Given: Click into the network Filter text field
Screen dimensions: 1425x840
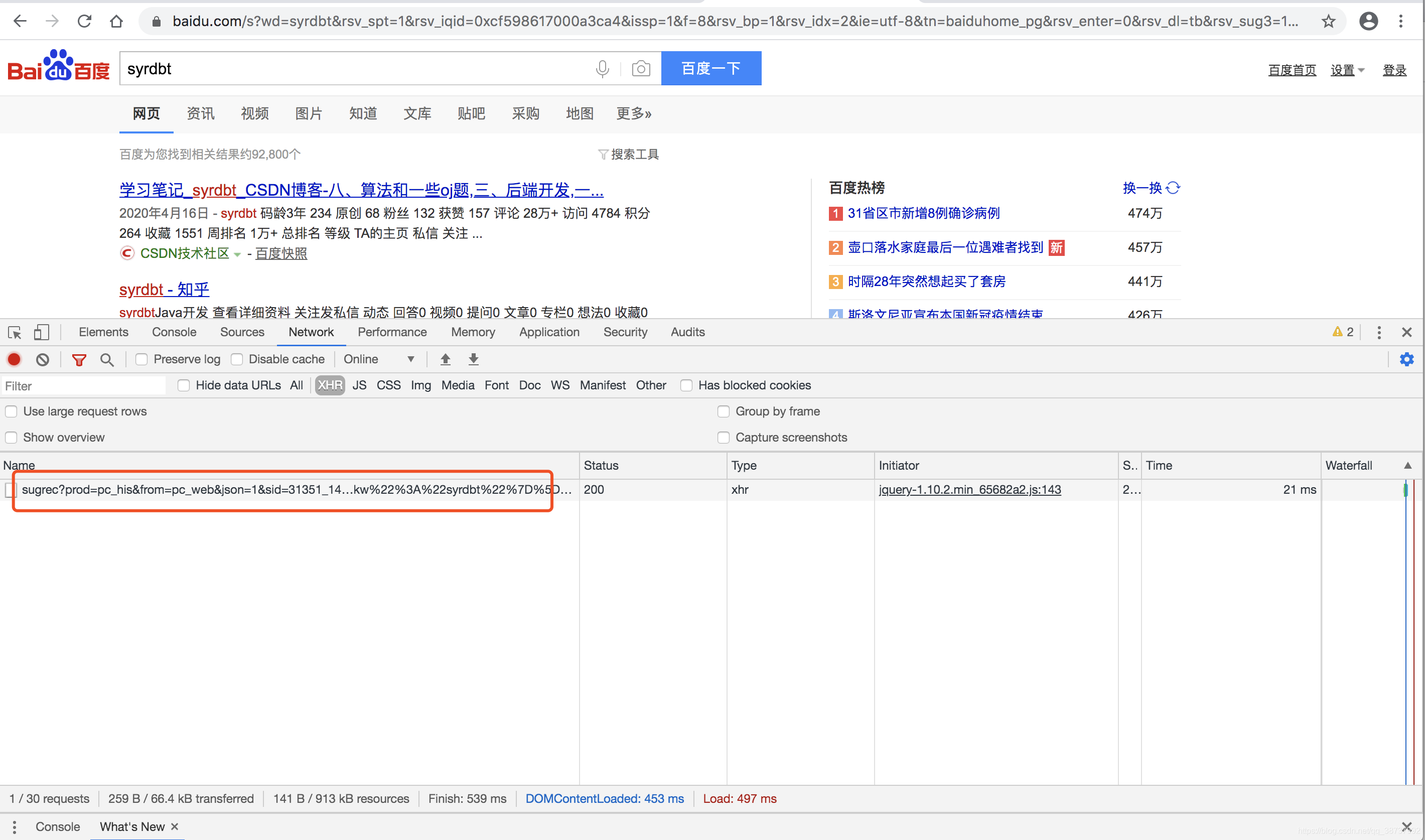Looking at the screenshot, I should pos(84,386).
